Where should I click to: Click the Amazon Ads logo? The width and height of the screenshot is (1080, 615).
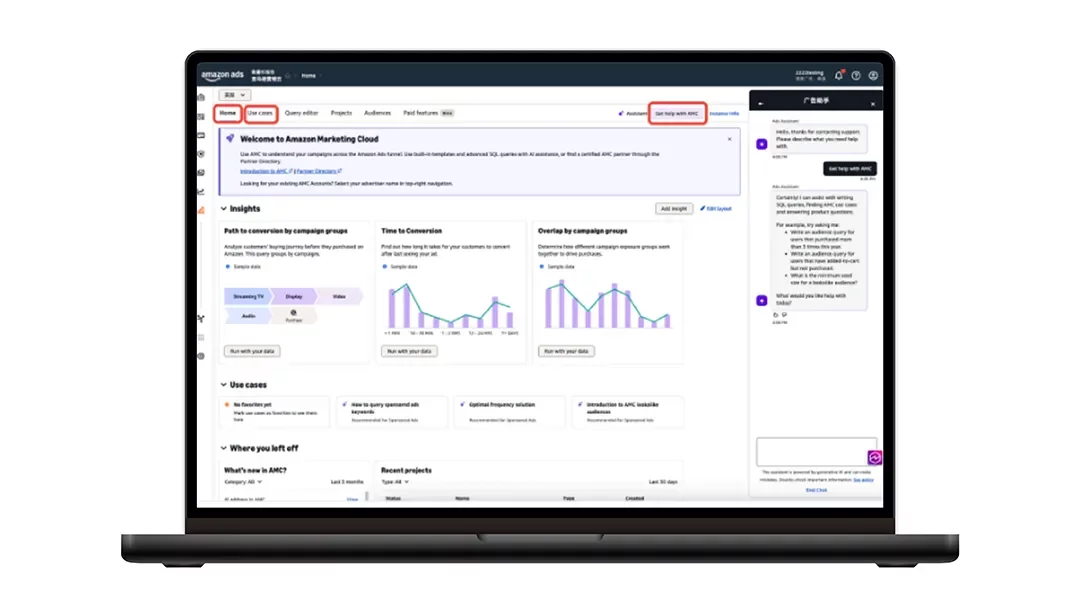tap(222, 75)
